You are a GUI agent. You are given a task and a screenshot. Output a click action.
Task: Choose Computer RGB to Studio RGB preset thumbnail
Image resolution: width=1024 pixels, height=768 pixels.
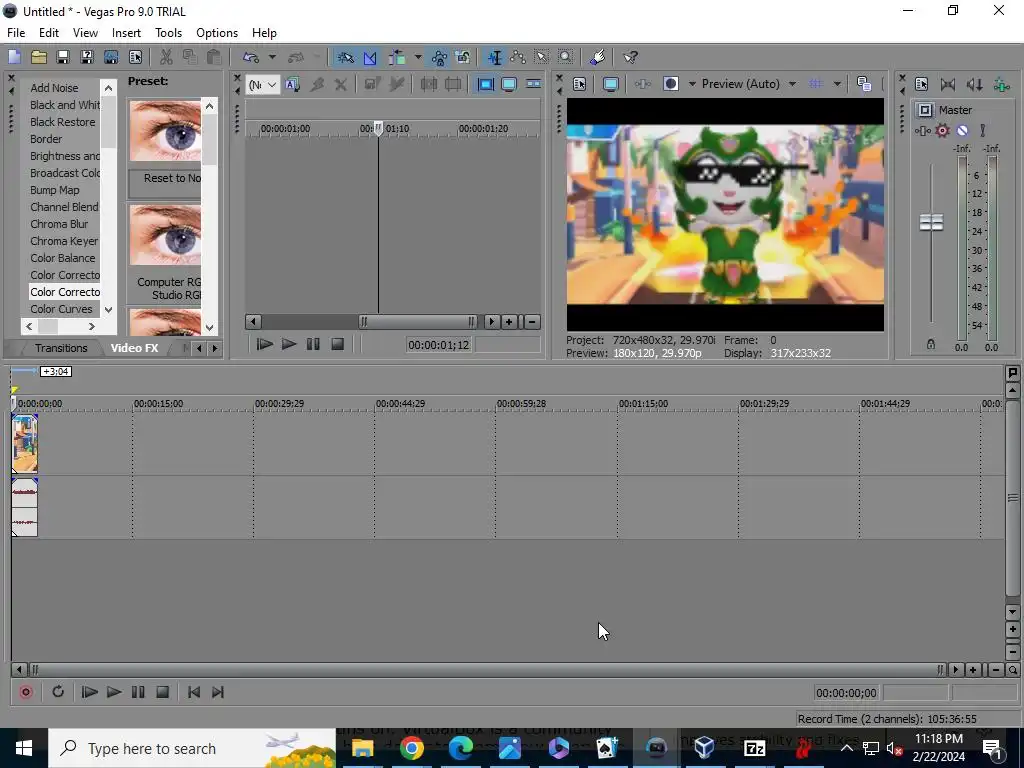[165, 235]
